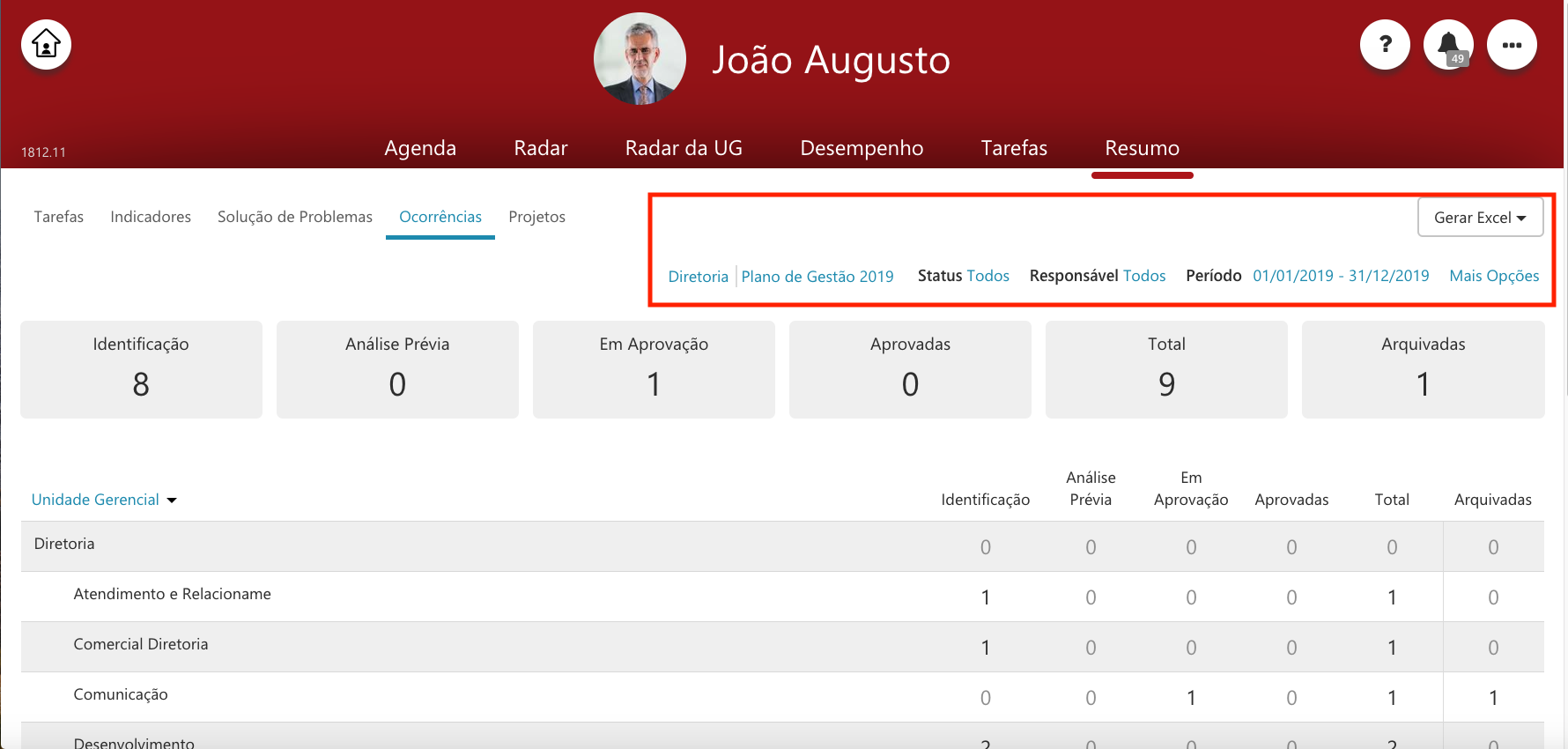Screen dimensions: 1568x749
Task: Select the Diretoria table row
Action: 782,546
